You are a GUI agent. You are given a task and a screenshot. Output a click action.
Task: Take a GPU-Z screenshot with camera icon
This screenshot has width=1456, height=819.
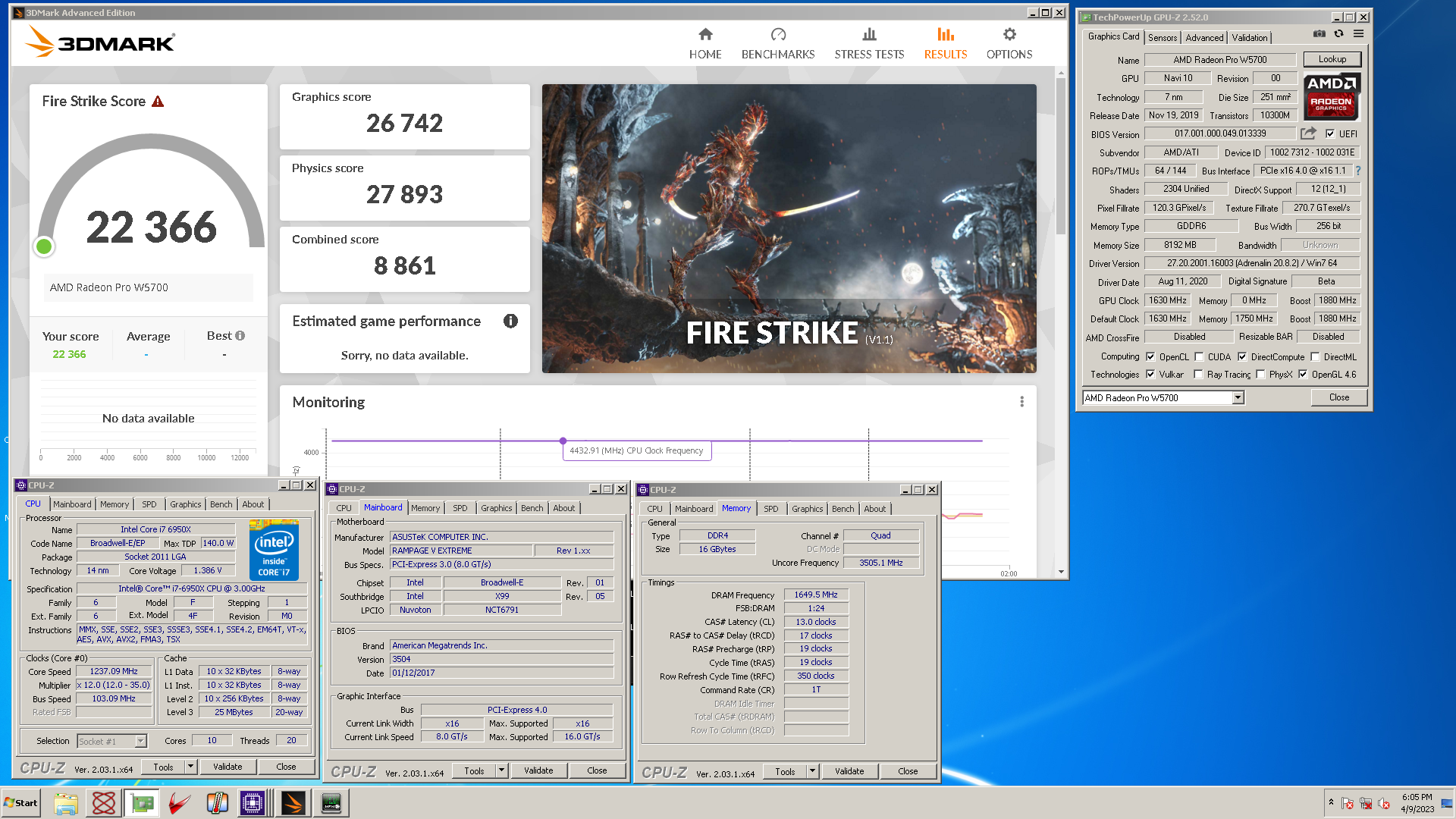1319,34
